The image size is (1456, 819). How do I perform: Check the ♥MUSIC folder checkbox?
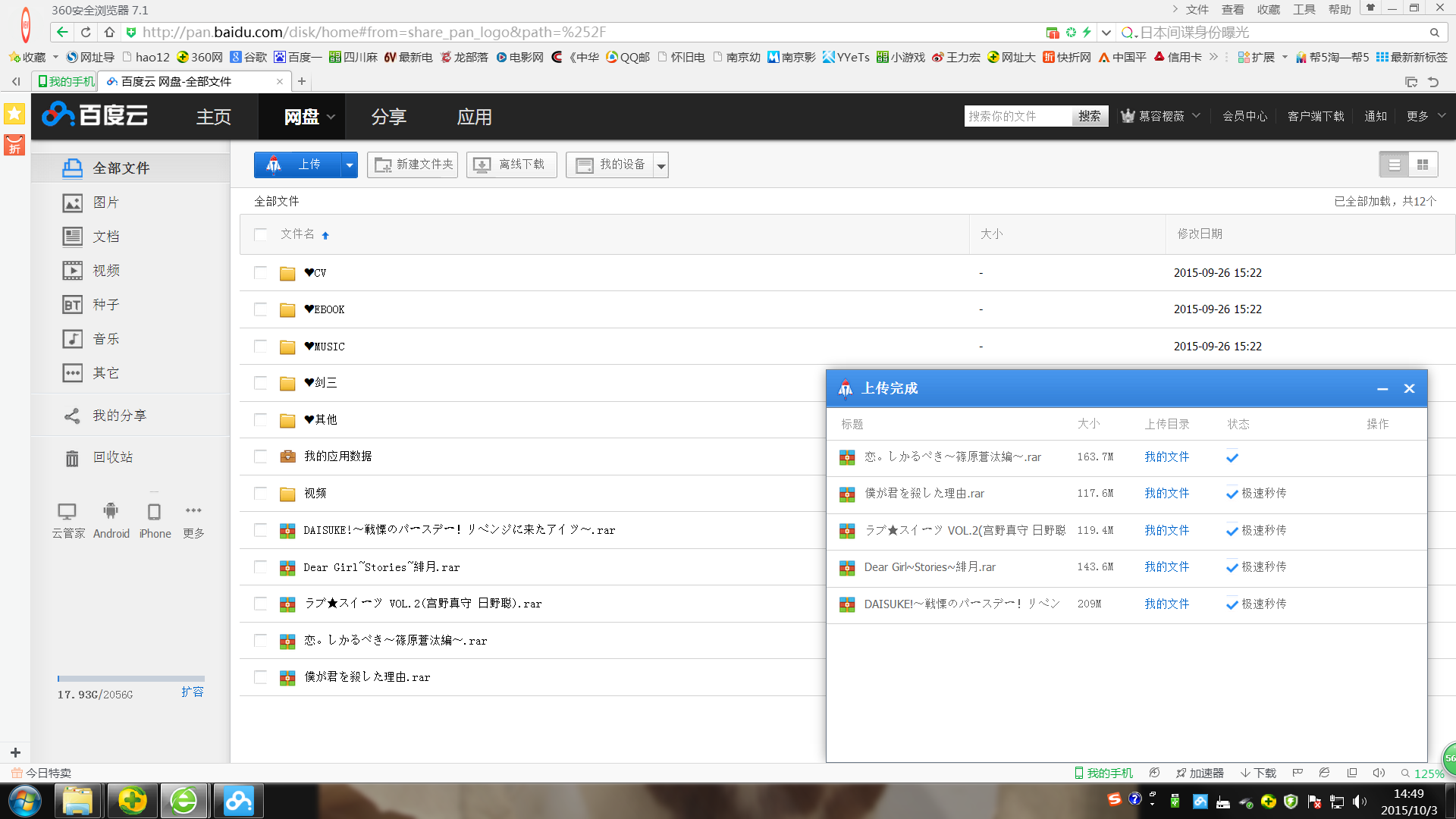tap(260, 347)
